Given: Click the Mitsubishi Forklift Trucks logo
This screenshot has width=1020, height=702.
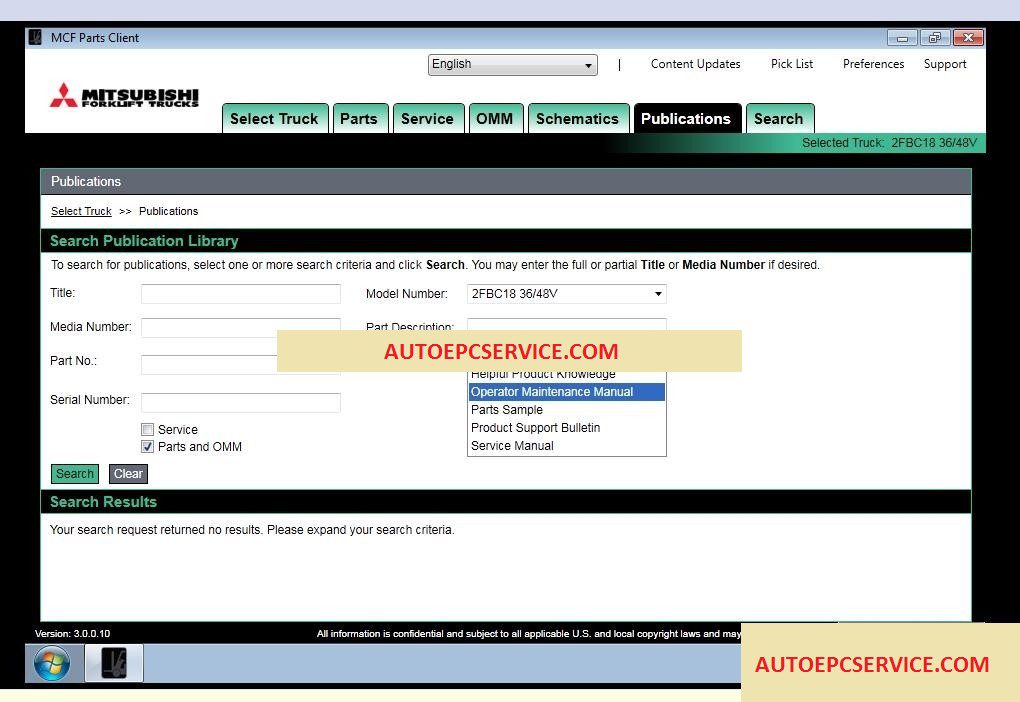Looking at the screenshot, I should 124,95.
